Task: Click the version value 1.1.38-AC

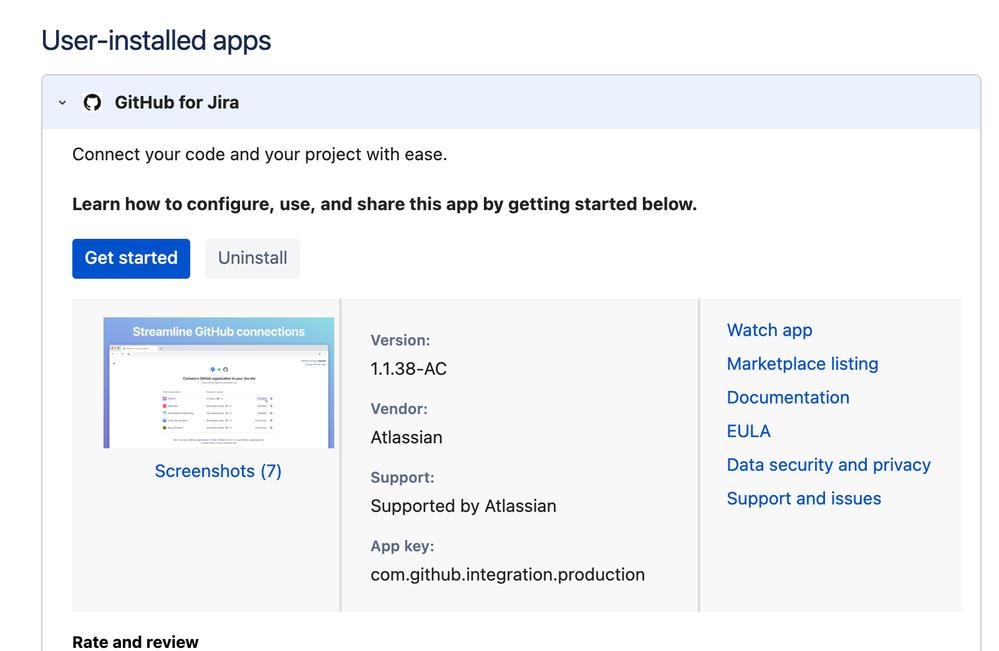Action: pos(408,369)
